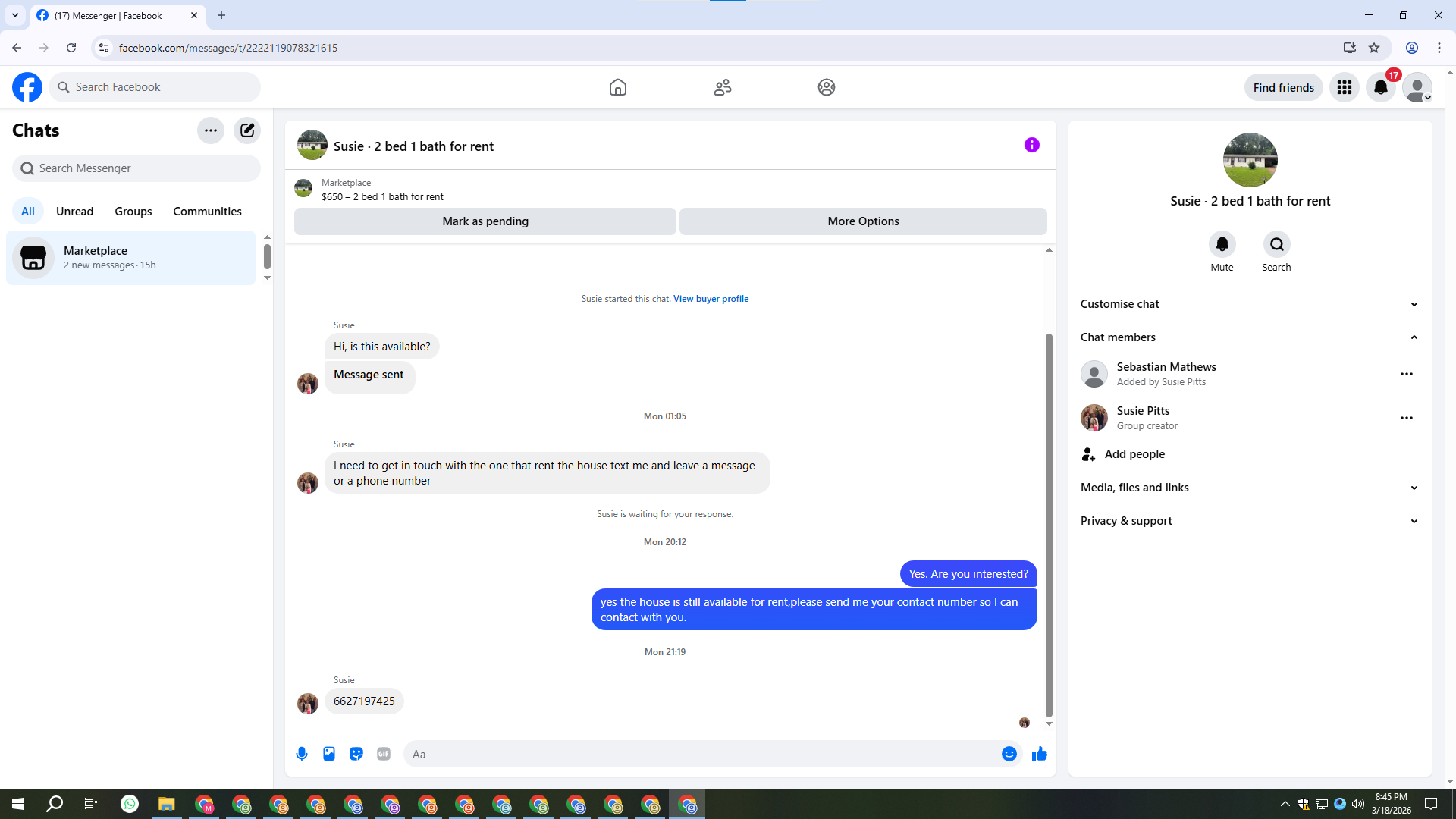
Task: Open the View buyer profile link
Action: 711,299
